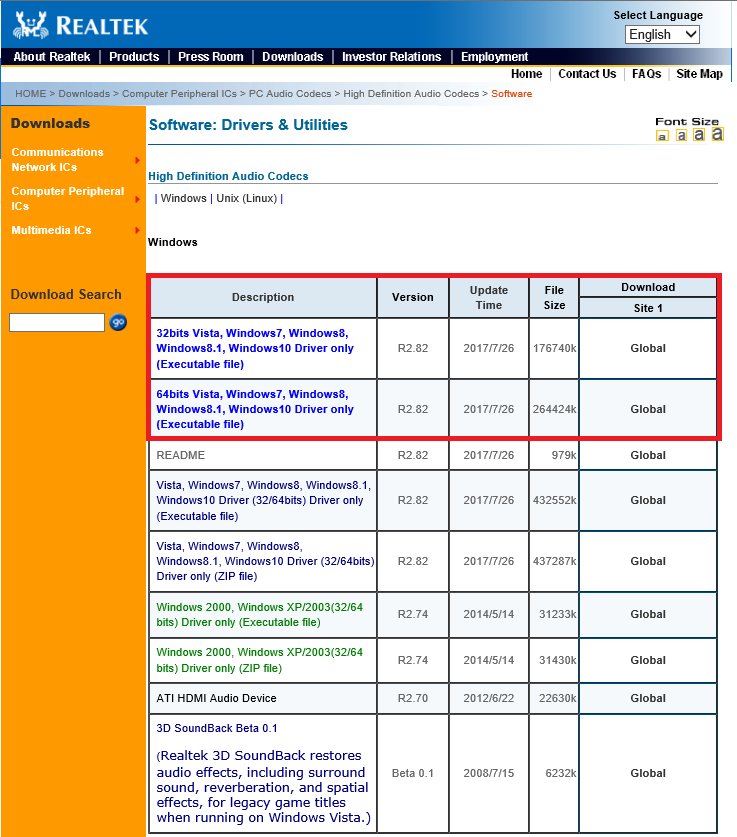Screen dimensions: 737x837
Task: Click Global for the 31430k file
Action: point(648,660)
